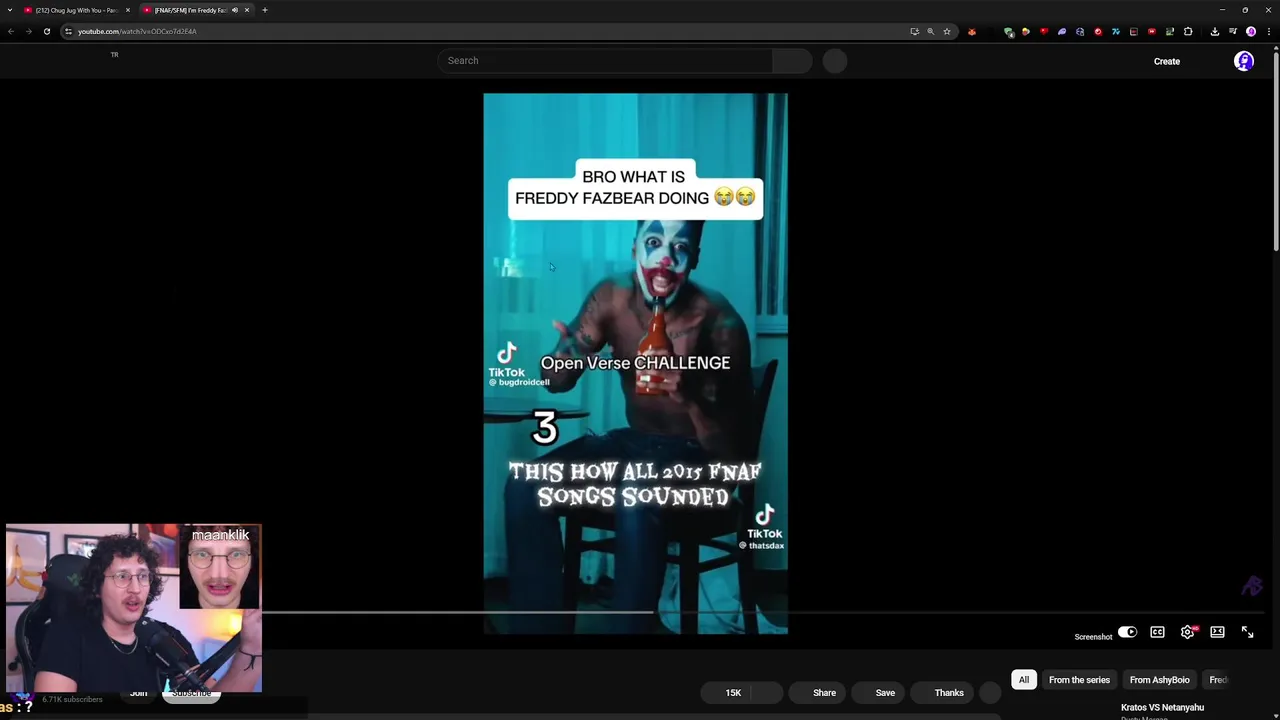
Task: Click the purple feather extension icon
Action: [x=1062, y=32]
